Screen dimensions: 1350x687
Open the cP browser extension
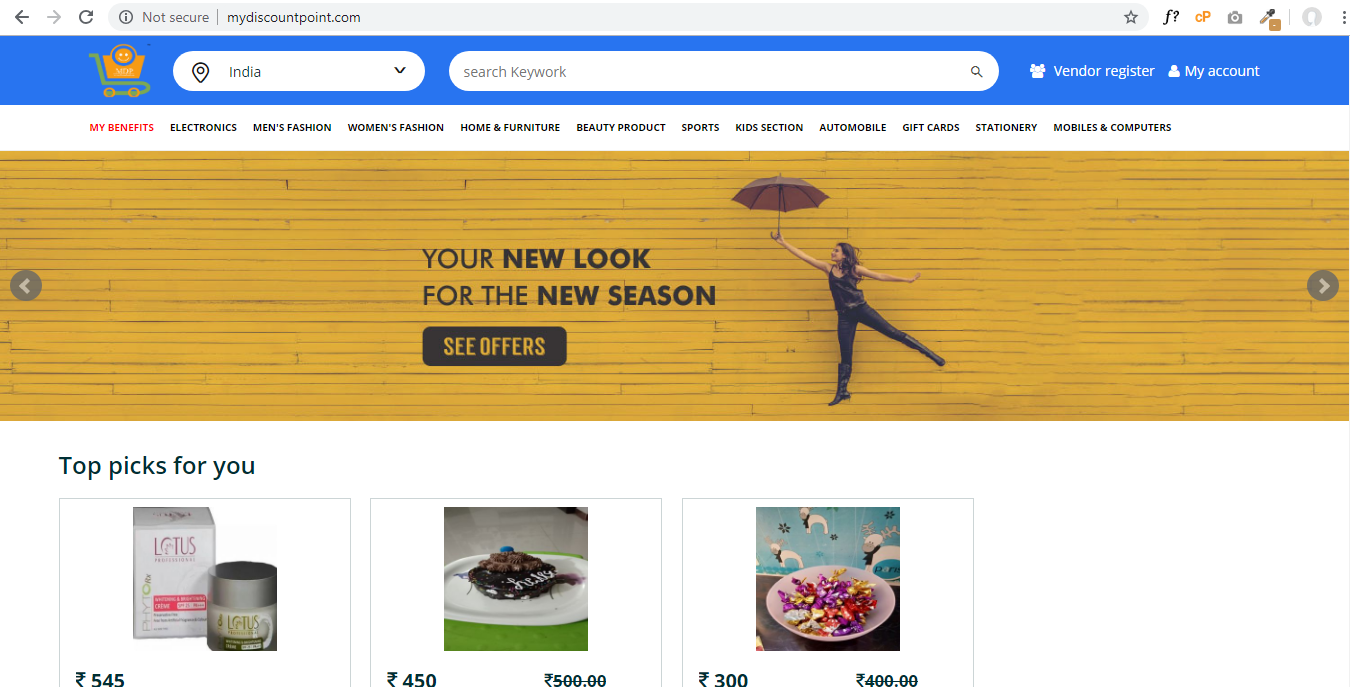(x=1203, y=17)
